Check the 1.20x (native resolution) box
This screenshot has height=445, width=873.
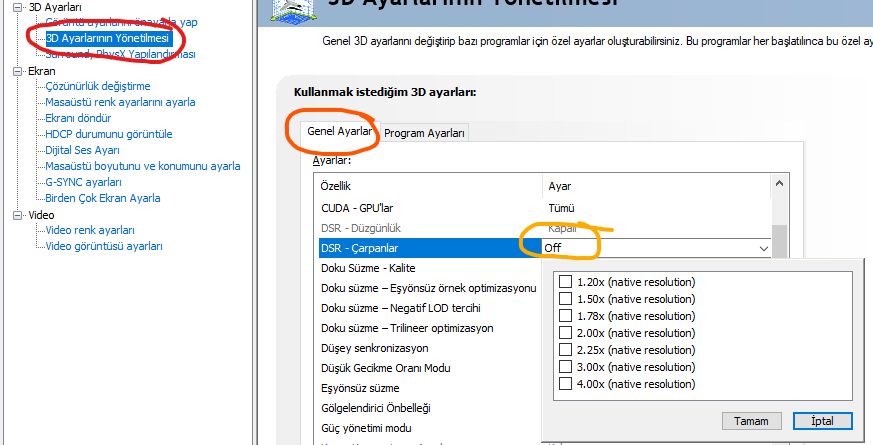pos(566,282)
